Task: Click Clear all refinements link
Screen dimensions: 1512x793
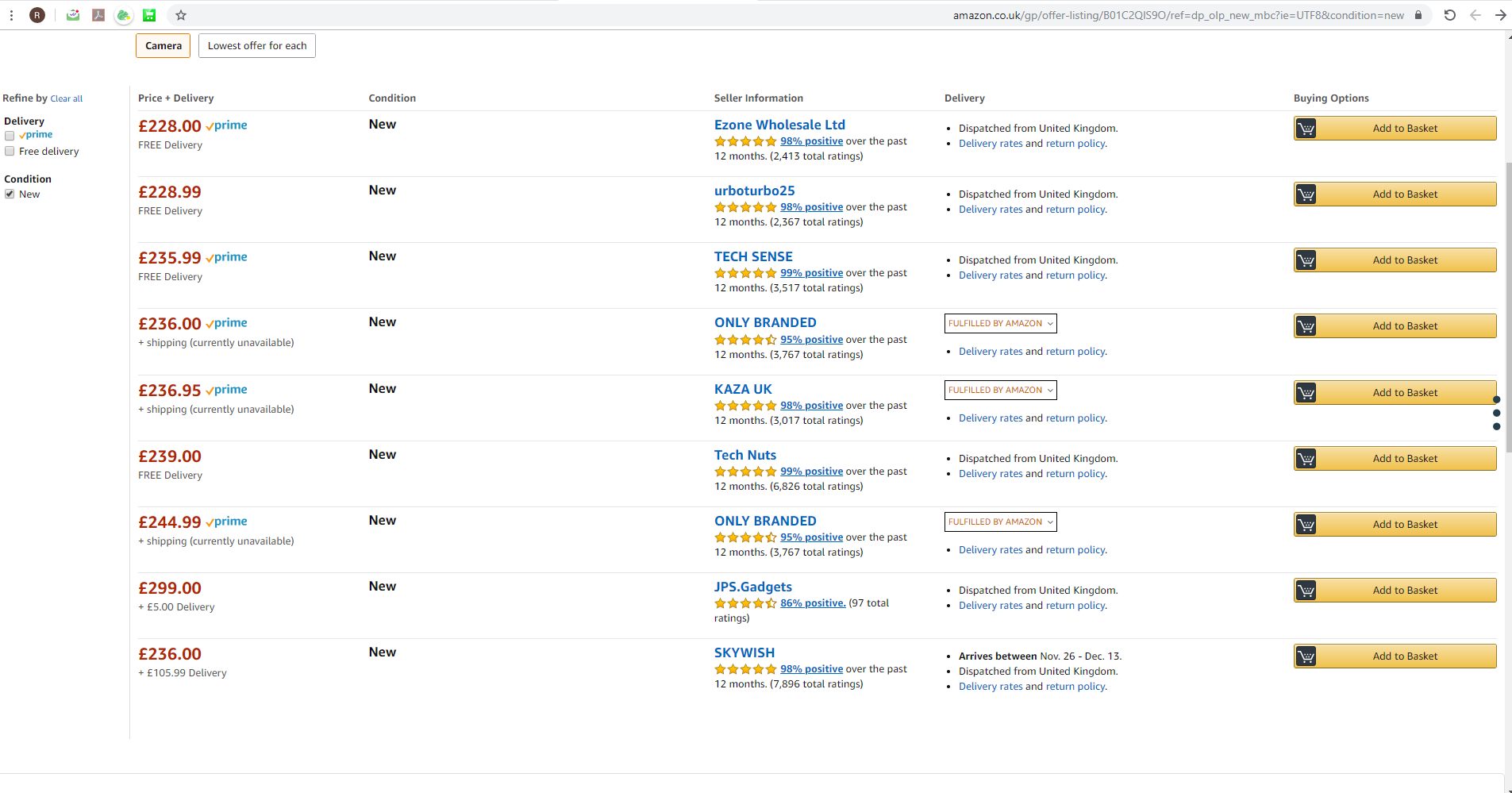Action: 67,99
